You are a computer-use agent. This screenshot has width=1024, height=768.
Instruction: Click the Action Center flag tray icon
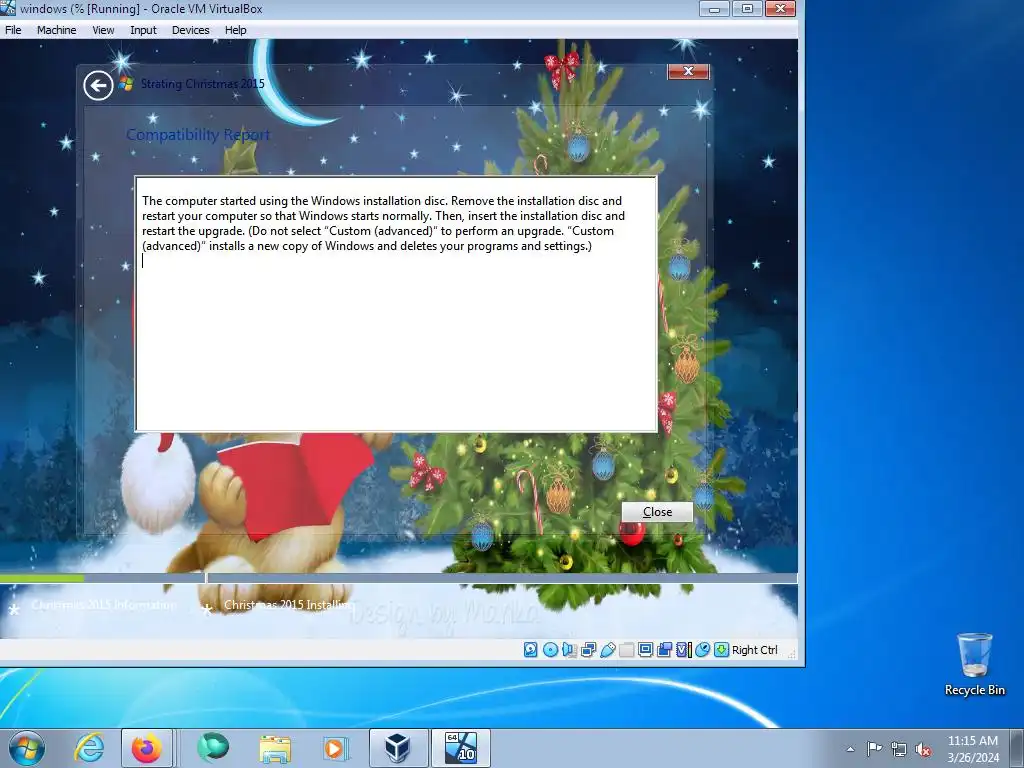pos(874,748)
